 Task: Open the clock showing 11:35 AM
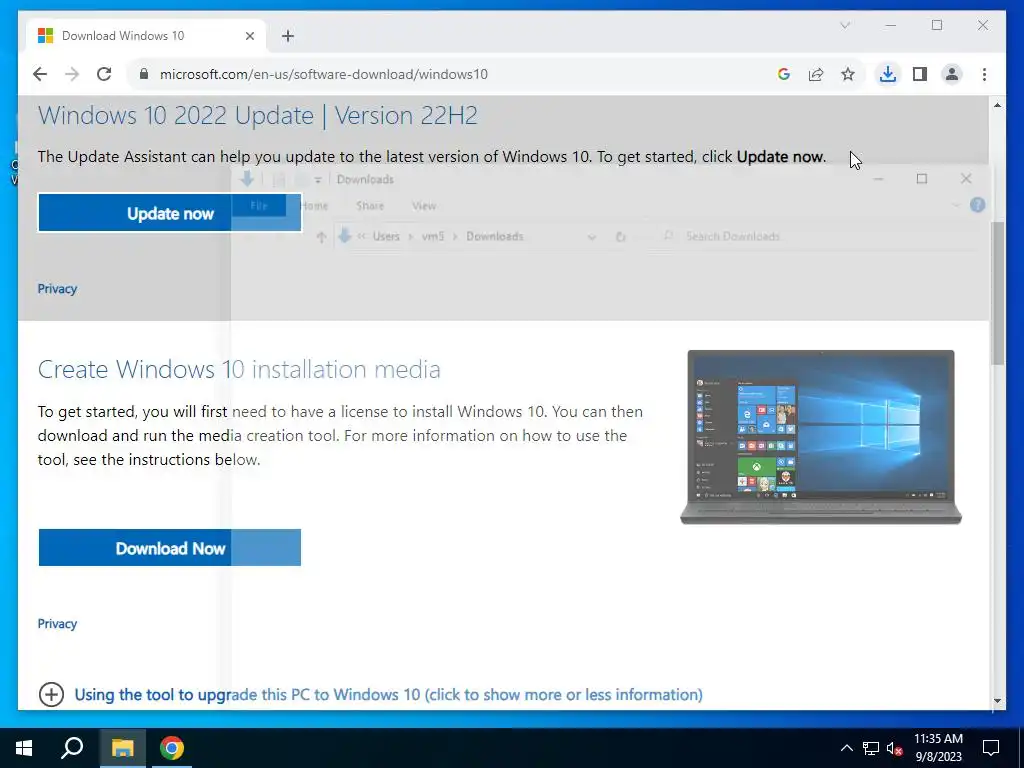pos(938,748)
